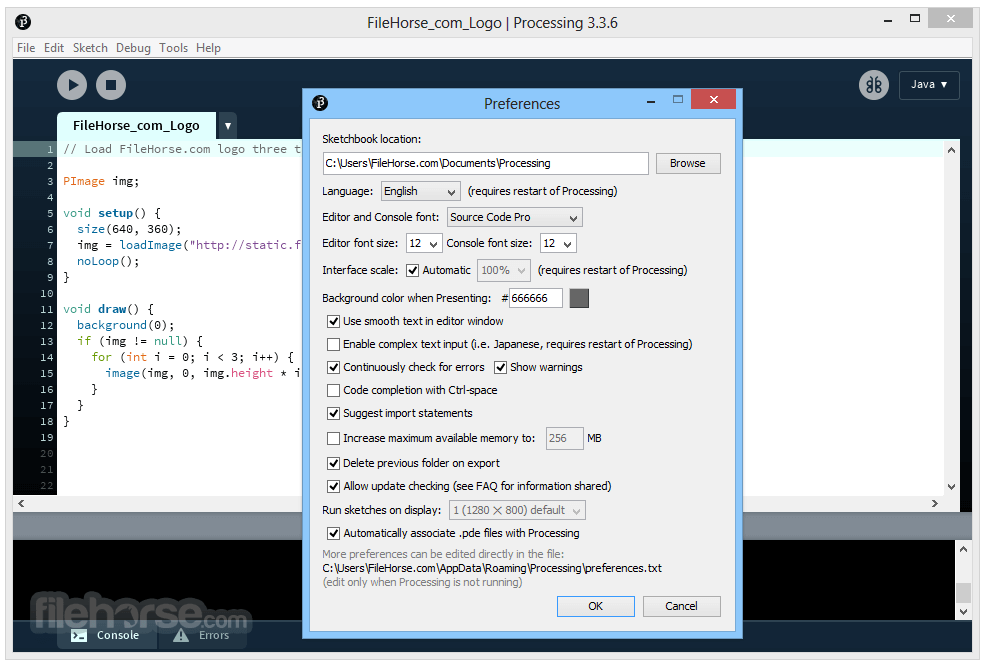The image size is (985, 664).
Task: Click Cancel in Preferences dialog
Action: 682,606
